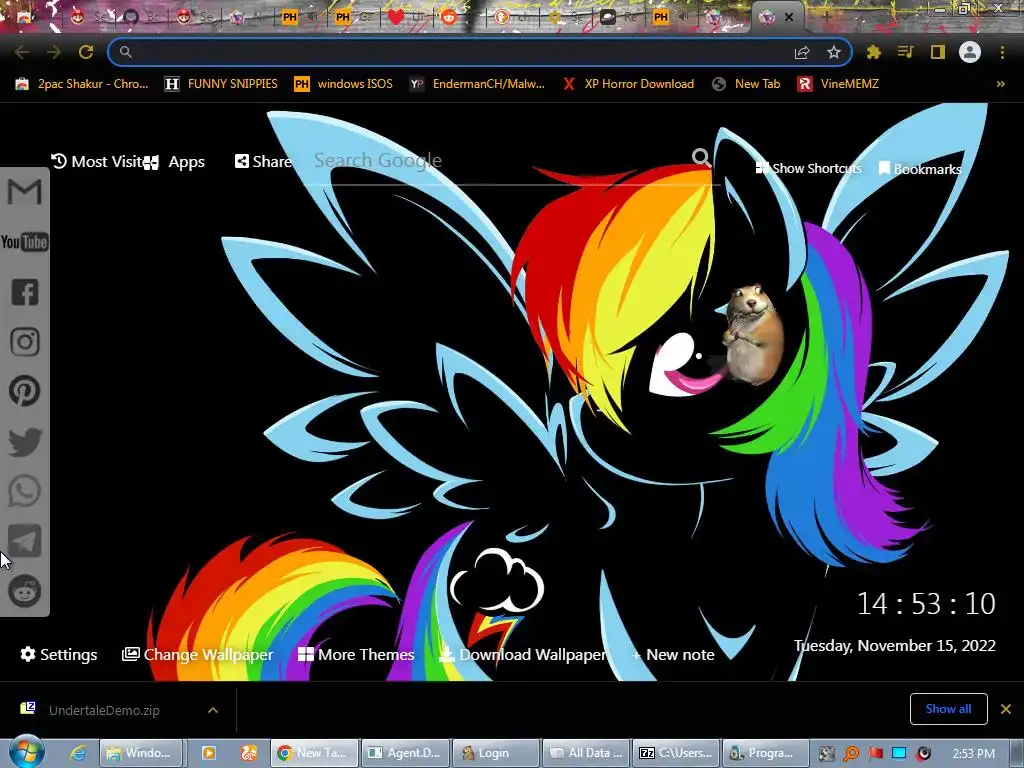Open media controls toolbar icon
Screen dimensions: 1024x768
pos(905,52)
